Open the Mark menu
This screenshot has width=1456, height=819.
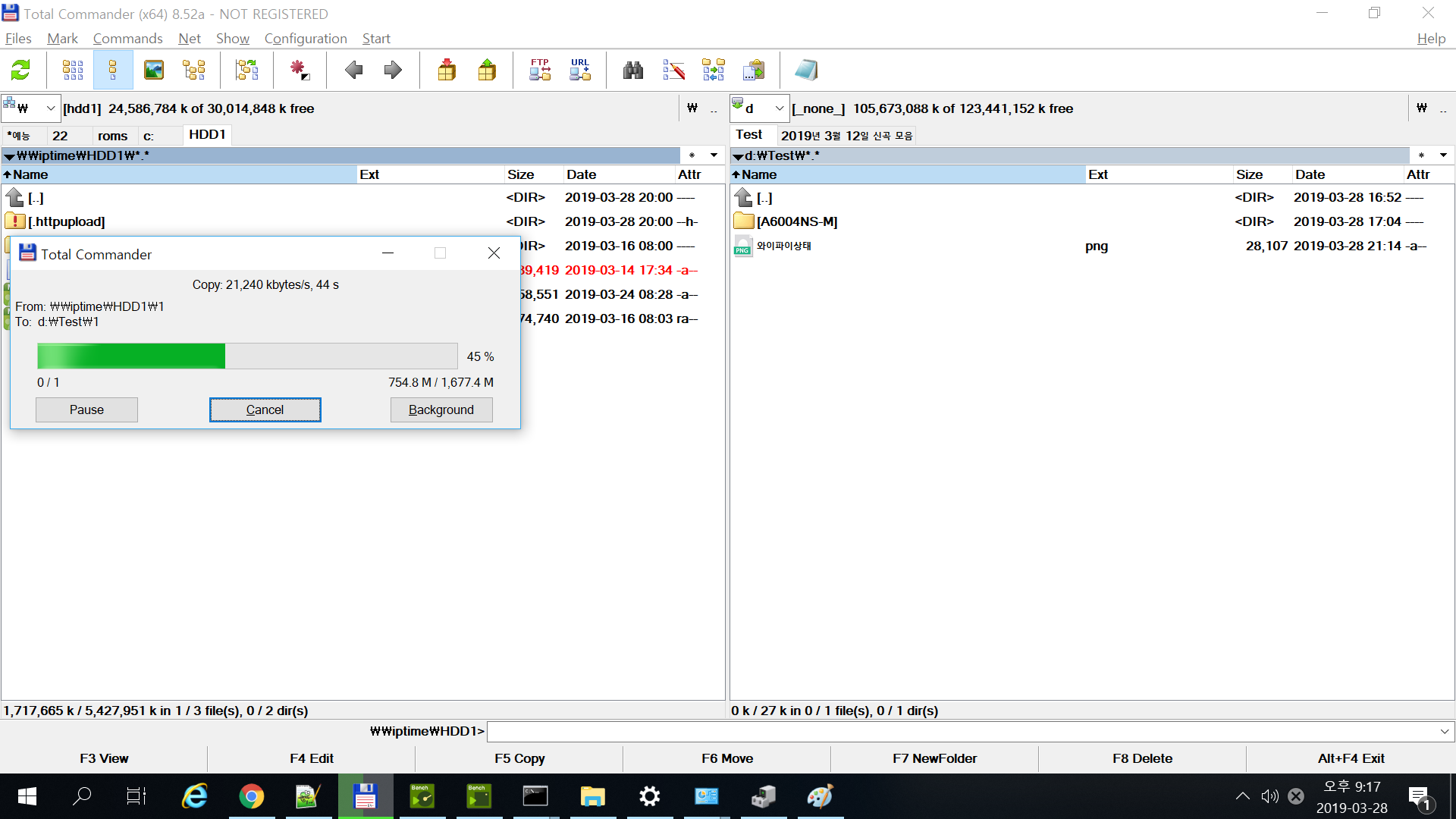click(62, 39)
